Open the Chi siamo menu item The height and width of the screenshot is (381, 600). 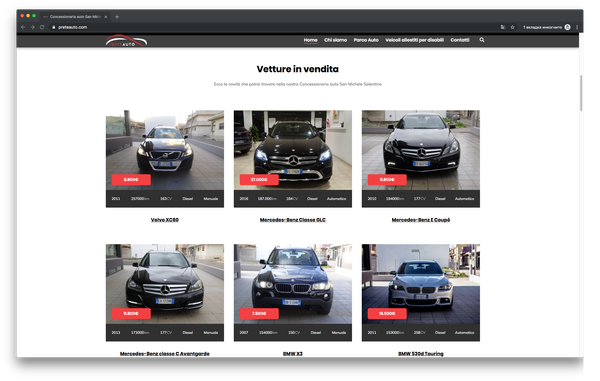(336, 40)
